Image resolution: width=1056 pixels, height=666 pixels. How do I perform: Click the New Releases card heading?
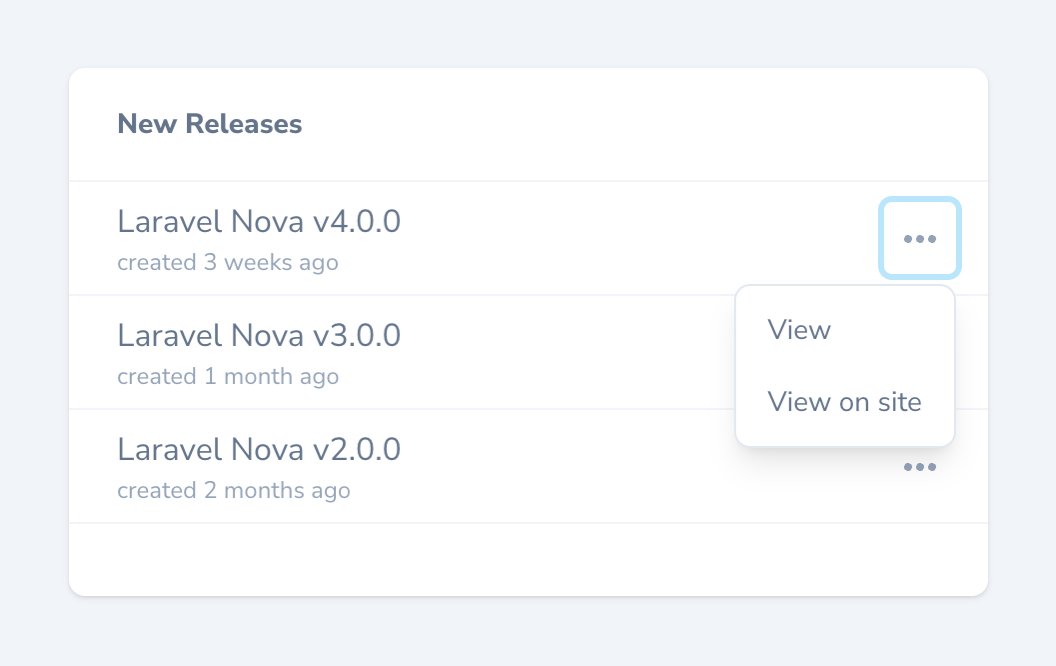point(210,124)
